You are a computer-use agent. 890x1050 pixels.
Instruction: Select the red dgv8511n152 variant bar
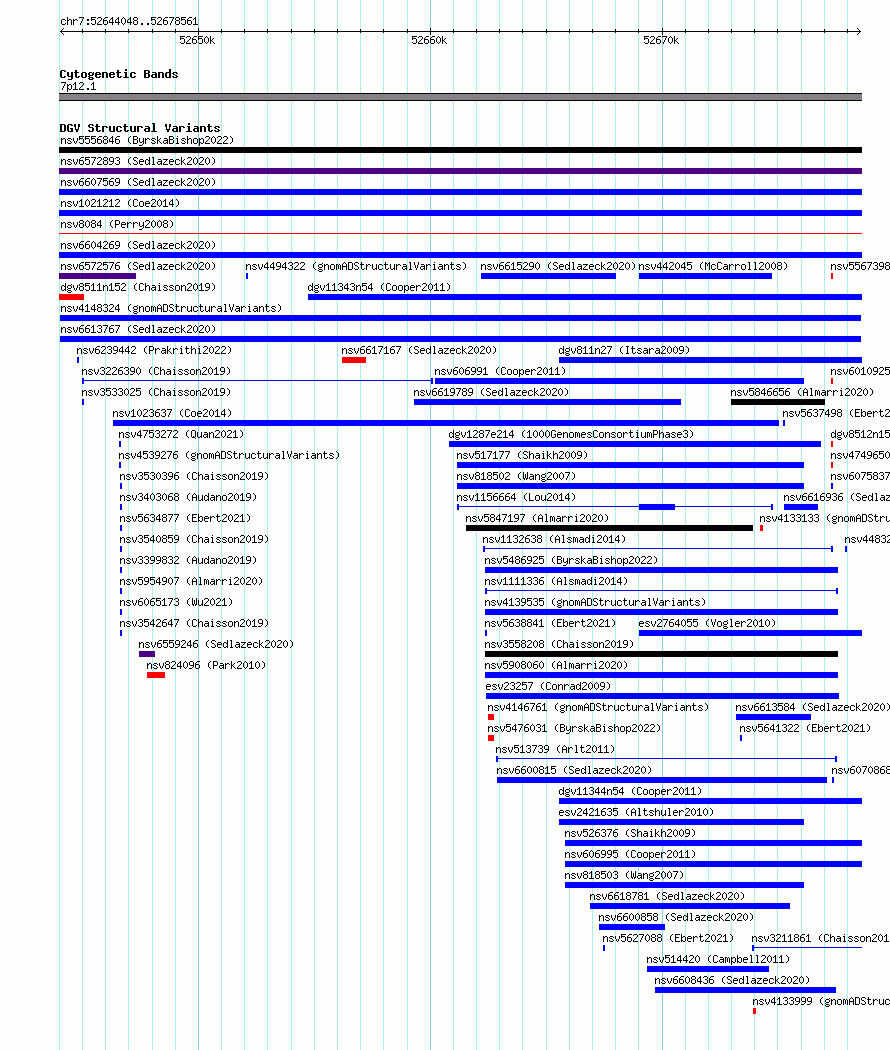point(72,297)
